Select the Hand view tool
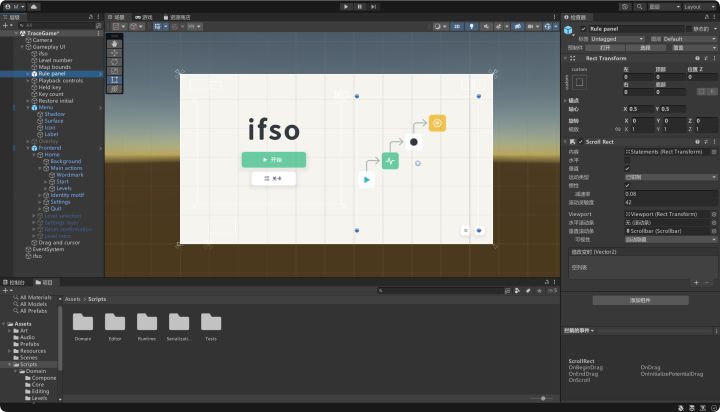This screenshot has height=412, width=720. pyautogui.click(x=114, y=44)
